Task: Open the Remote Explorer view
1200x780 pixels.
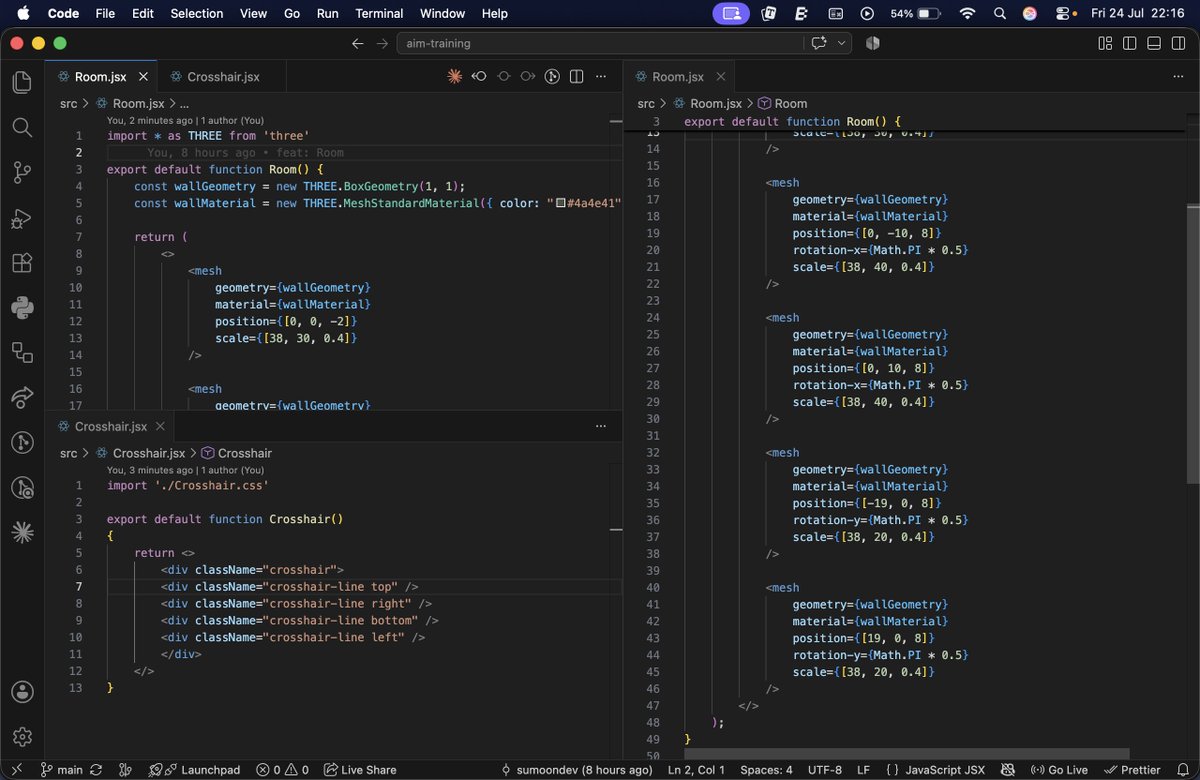Action: [22, 352]
